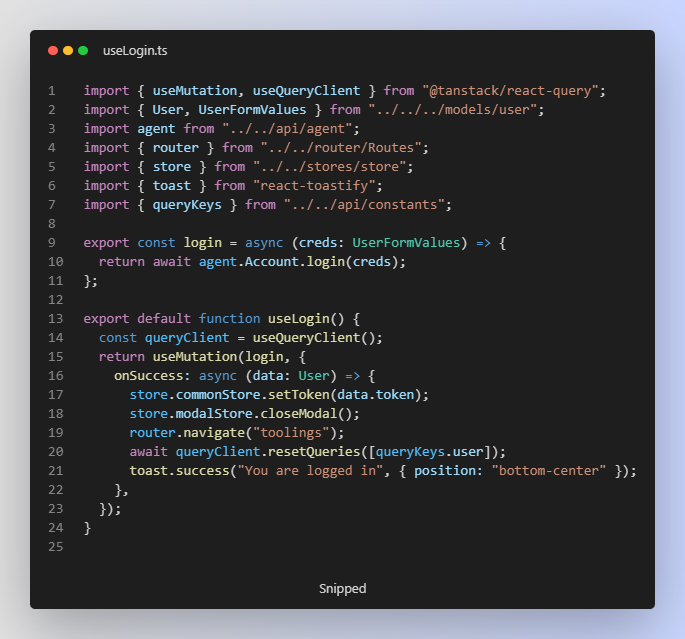The width and height of the screenshot is (685, 639).
Task: Click line number 8
Action: pos(52,224)
